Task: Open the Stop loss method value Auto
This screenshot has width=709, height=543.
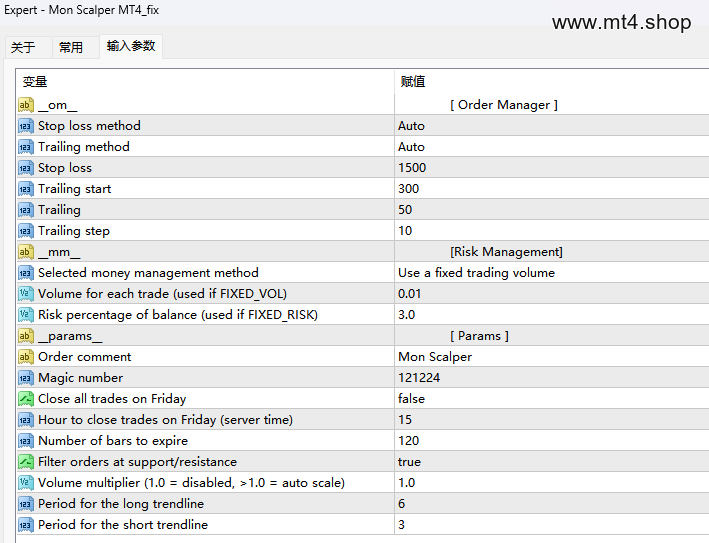Action: pos(552,126)
